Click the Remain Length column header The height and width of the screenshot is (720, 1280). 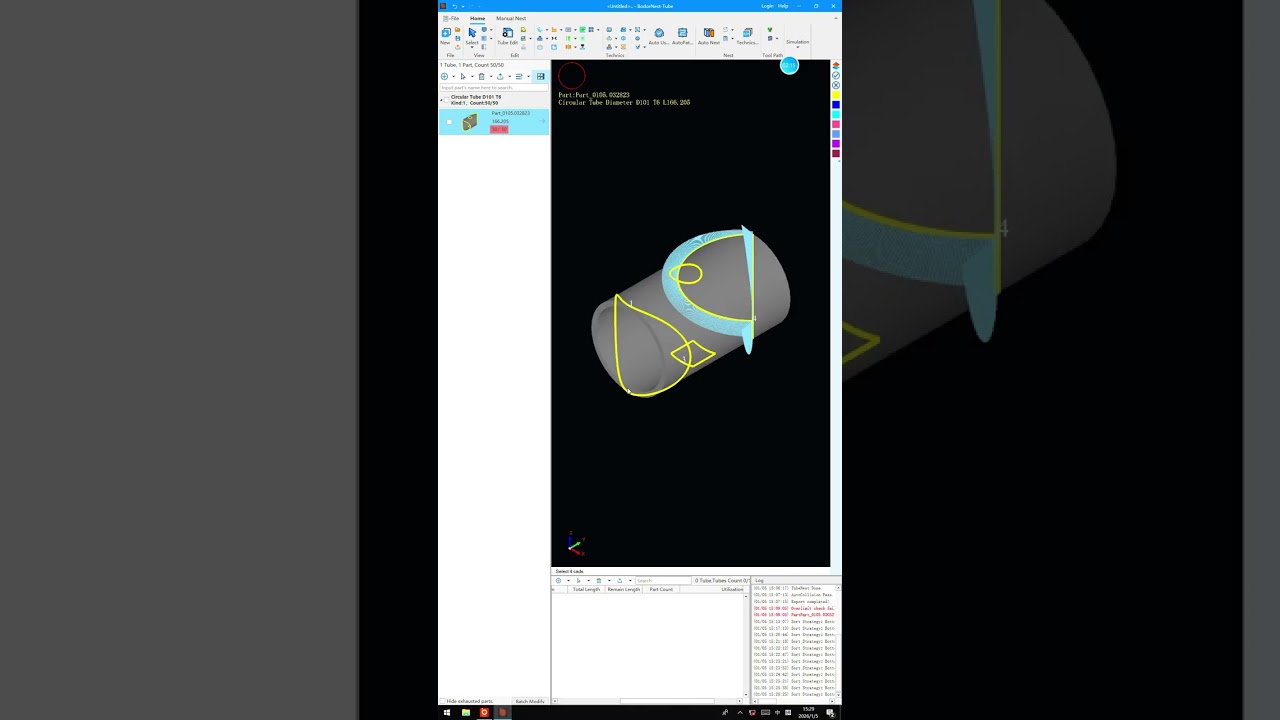click(x=624, y=589)
